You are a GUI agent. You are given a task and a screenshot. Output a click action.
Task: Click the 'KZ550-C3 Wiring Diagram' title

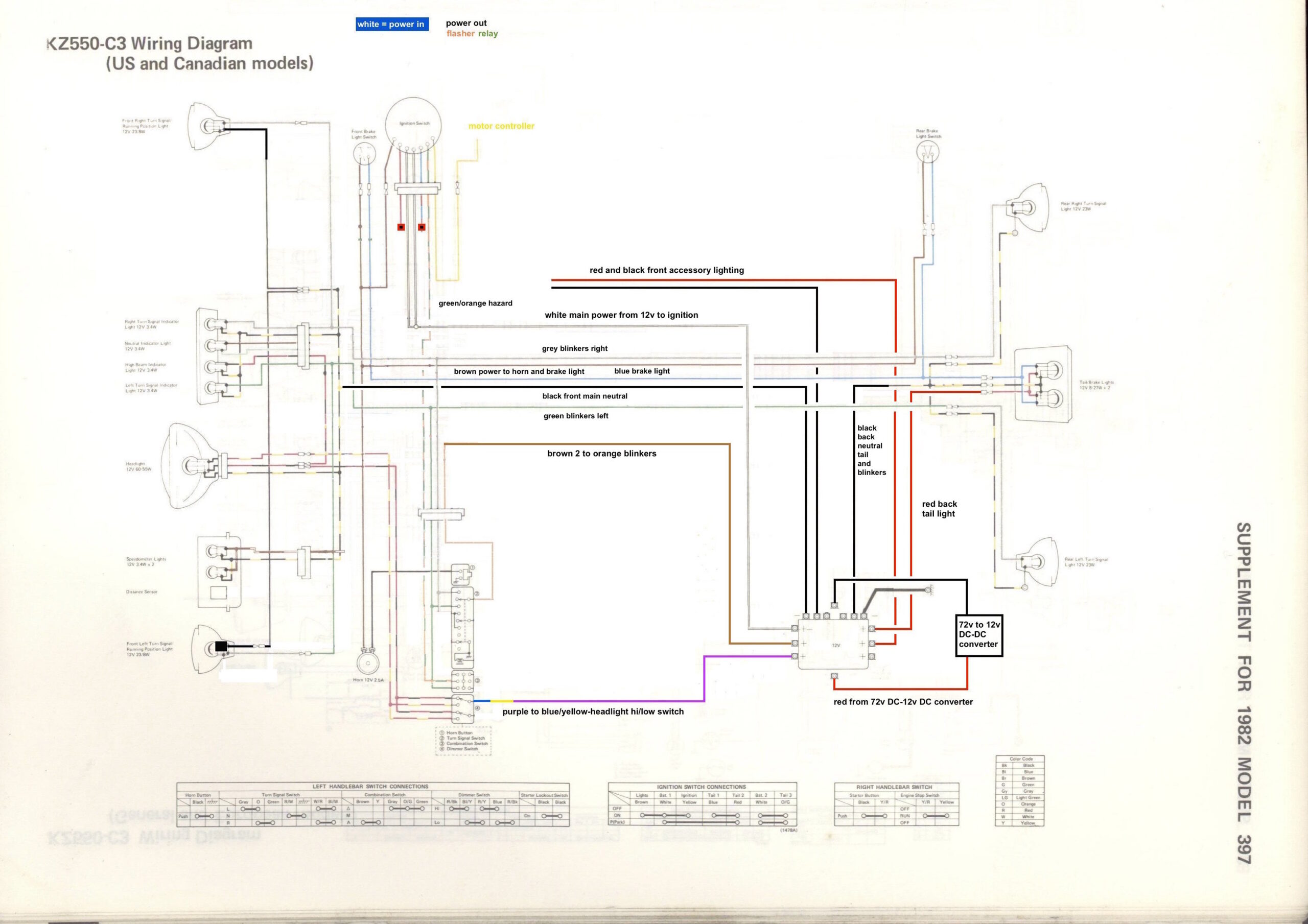pyautogui.click(x=149, y=44)
